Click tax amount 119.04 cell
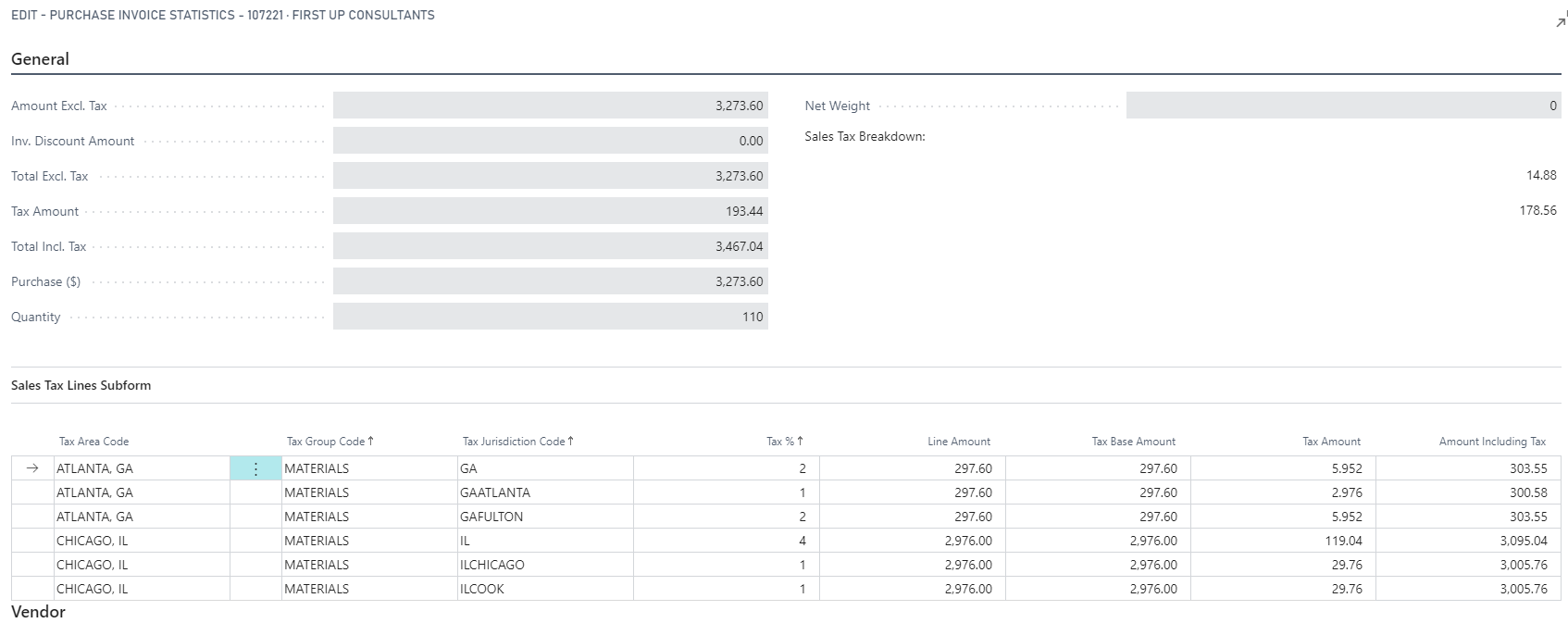Viewport: 1568px width, 623px height. (1283, 541)
